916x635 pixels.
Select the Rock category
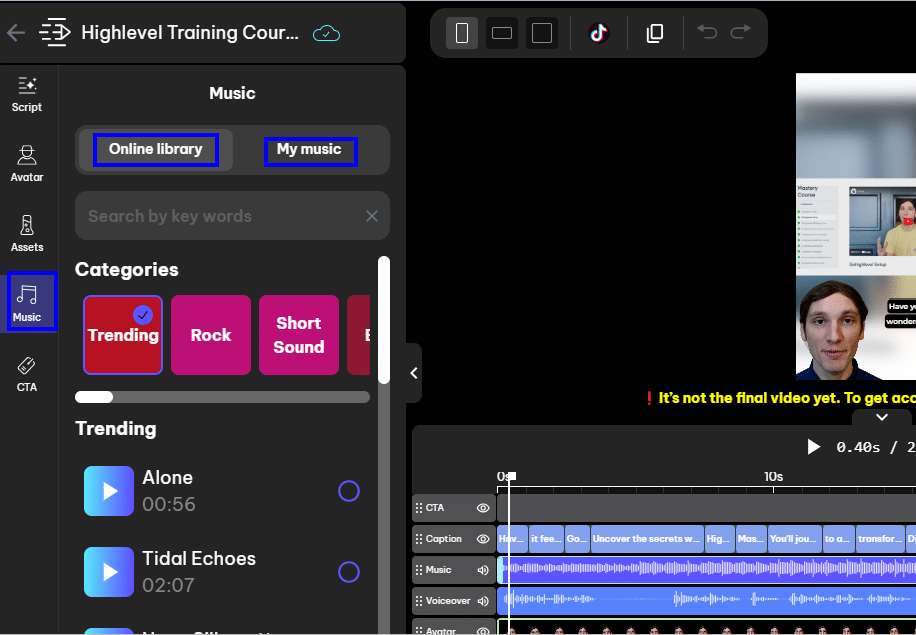pyautogui.click(x=211, y=335)
